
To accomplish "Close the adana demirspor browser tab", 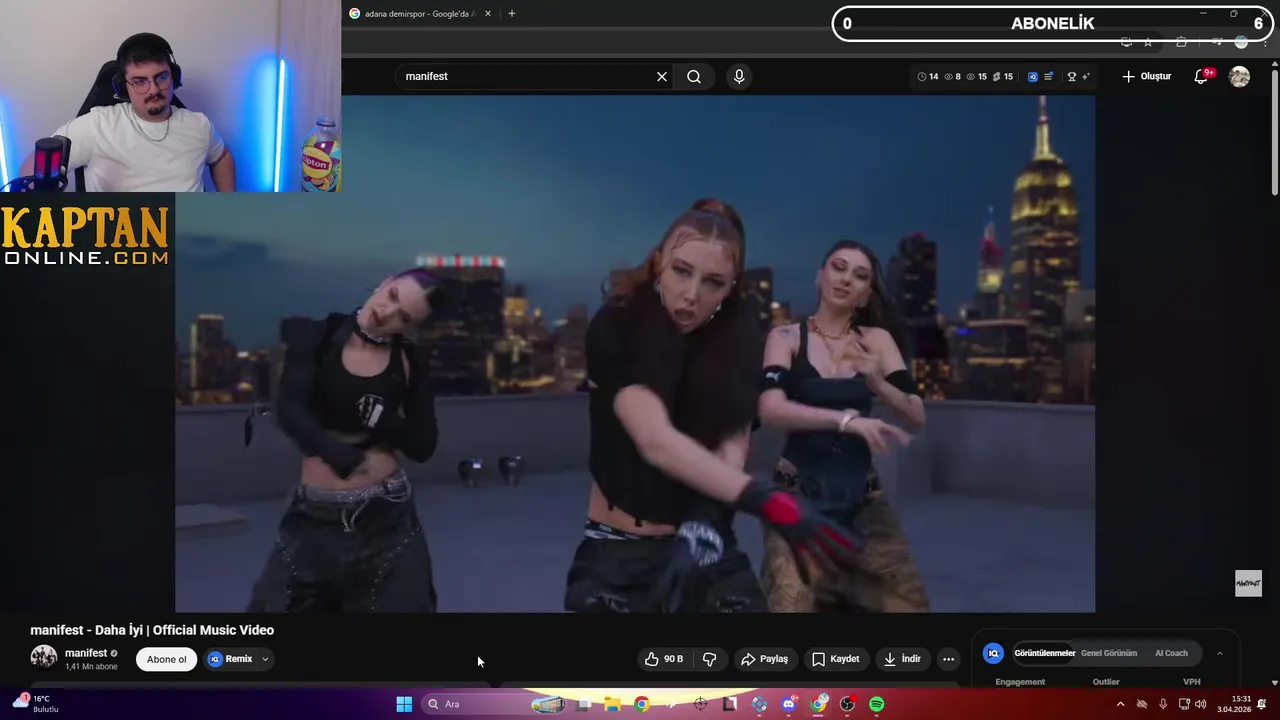I will pos(488,14).
